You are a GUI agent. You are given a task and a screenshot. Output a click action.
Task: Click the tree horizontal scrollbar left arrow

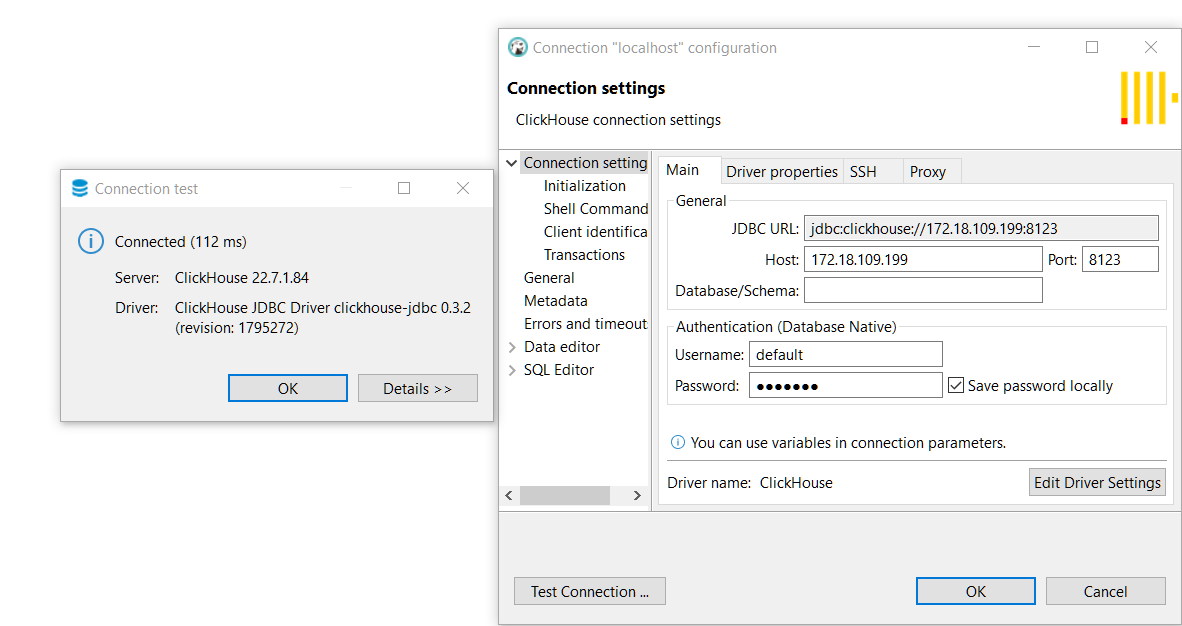509,496
